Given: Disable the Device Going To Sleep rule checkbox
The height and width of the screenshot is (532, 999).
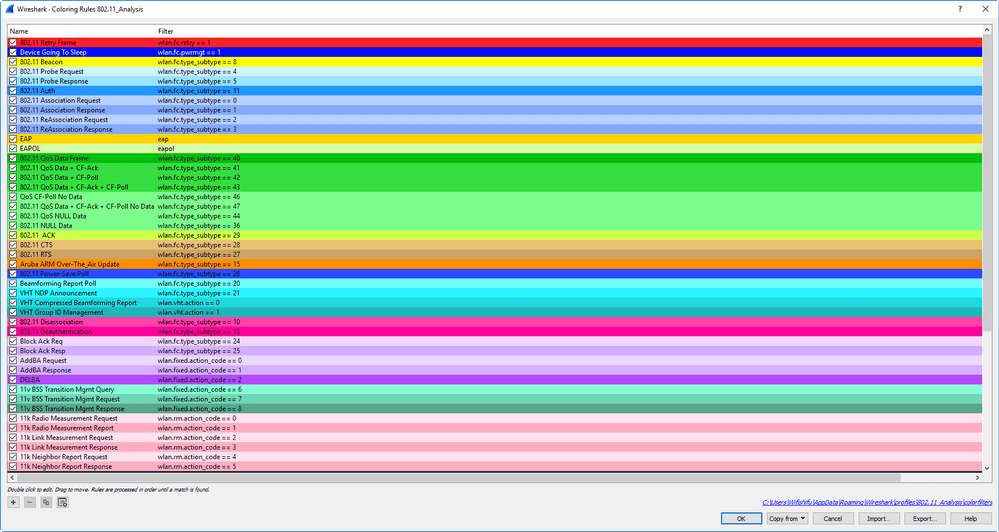Looking at the screenshot, I should [13, 52].
